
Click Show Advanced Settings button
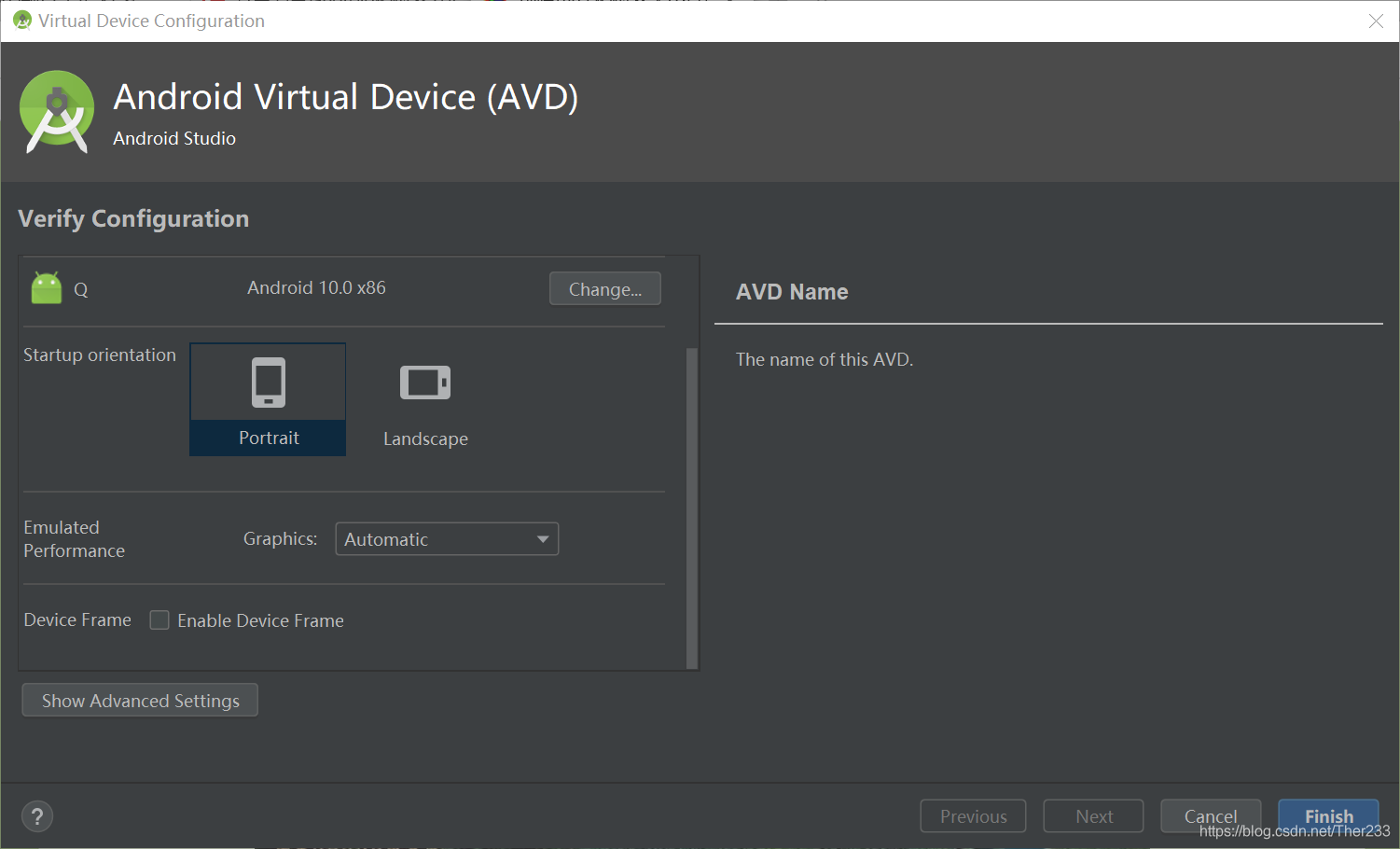pyautogui.click(x=140, y=701)
